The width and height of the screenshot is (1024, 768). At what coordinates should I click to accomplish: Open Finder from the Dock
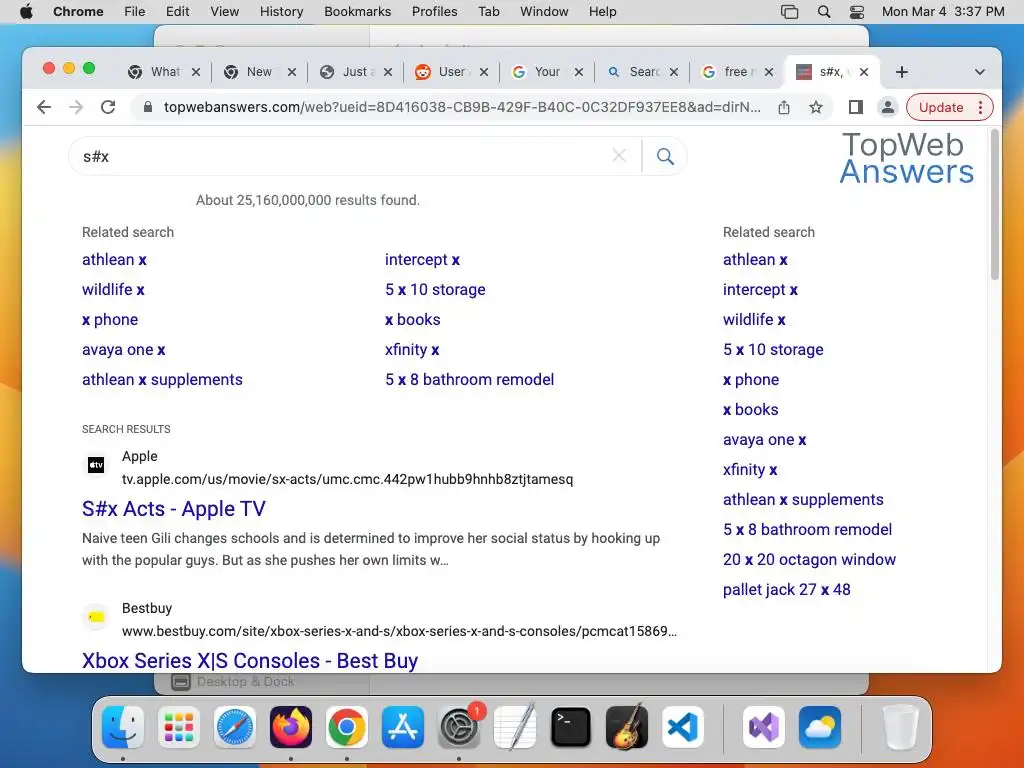tap(123, 727)
